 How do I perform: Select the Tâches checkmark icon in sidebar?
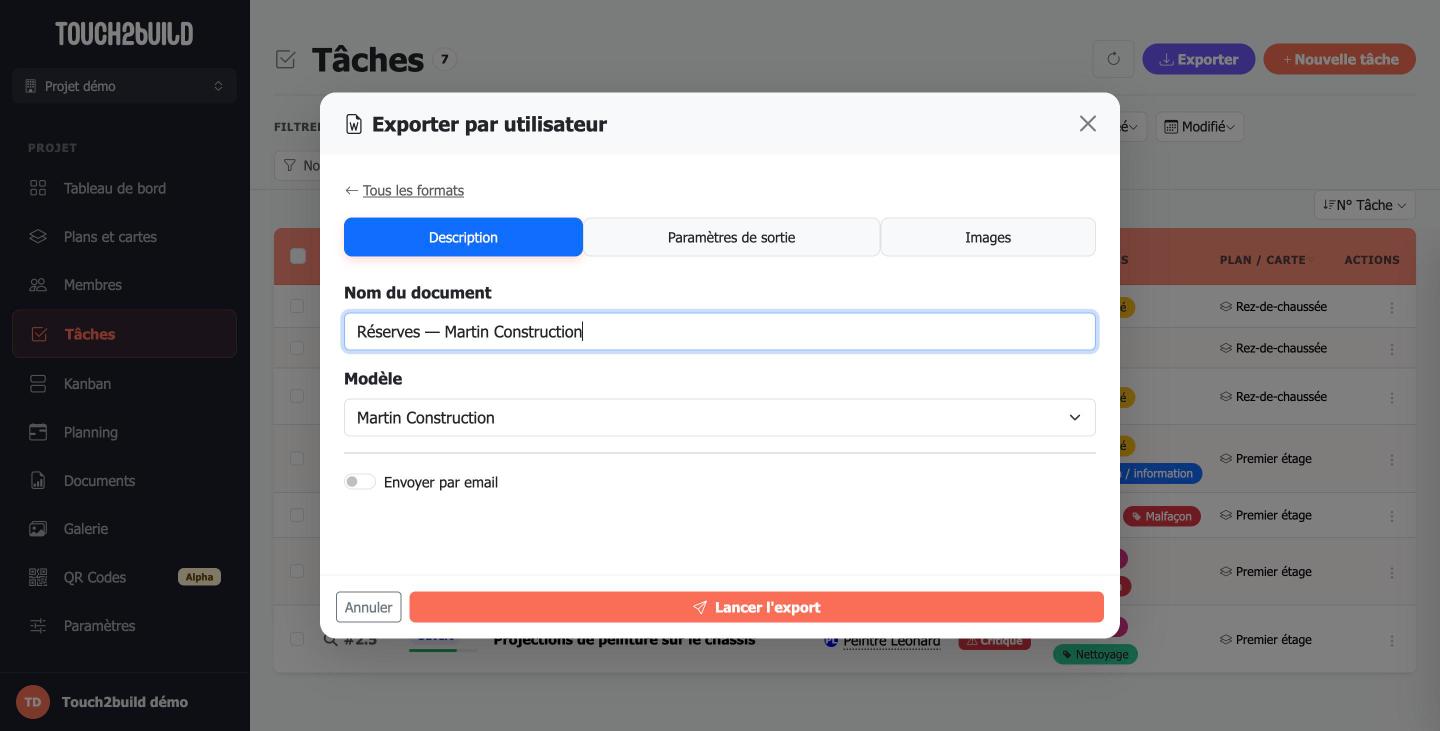tap(39, 334)
